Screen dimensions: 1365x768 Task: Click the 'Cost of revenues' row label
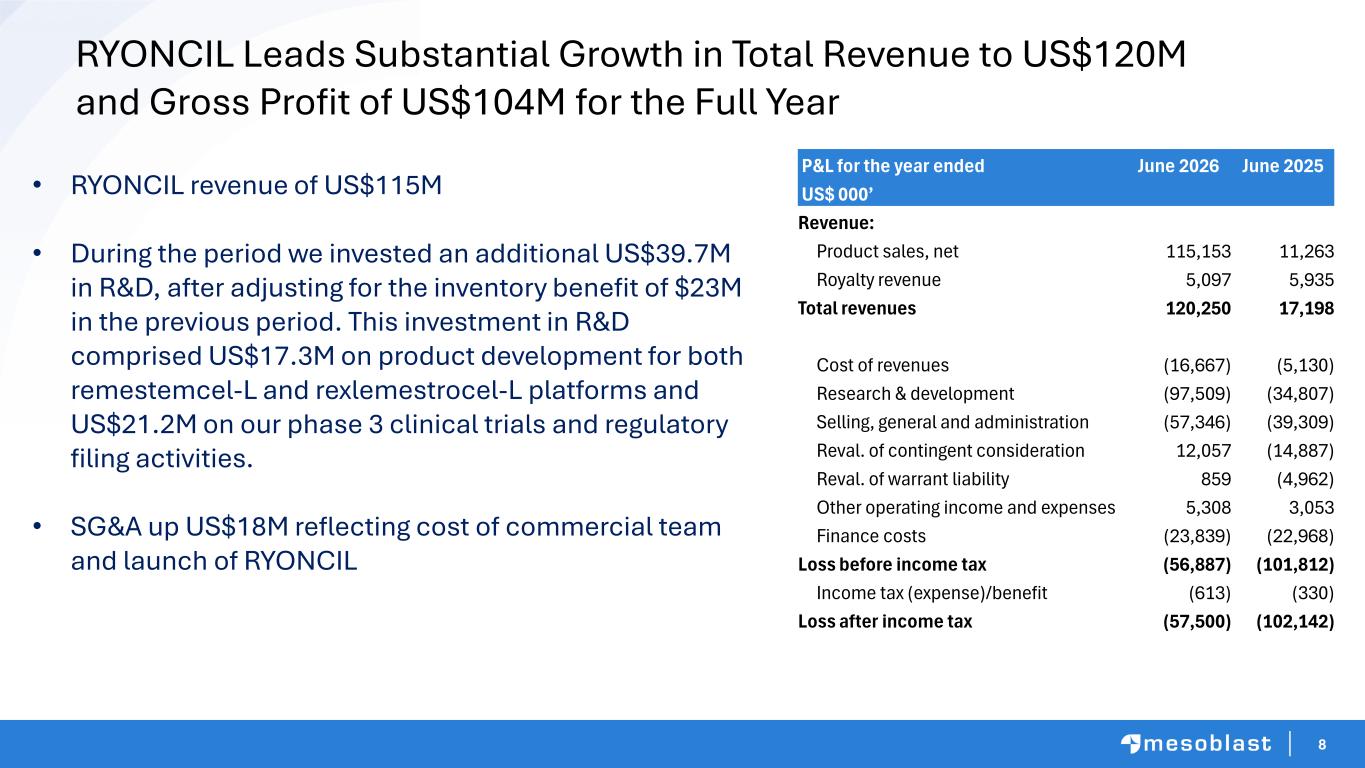[x=882, y=365]
